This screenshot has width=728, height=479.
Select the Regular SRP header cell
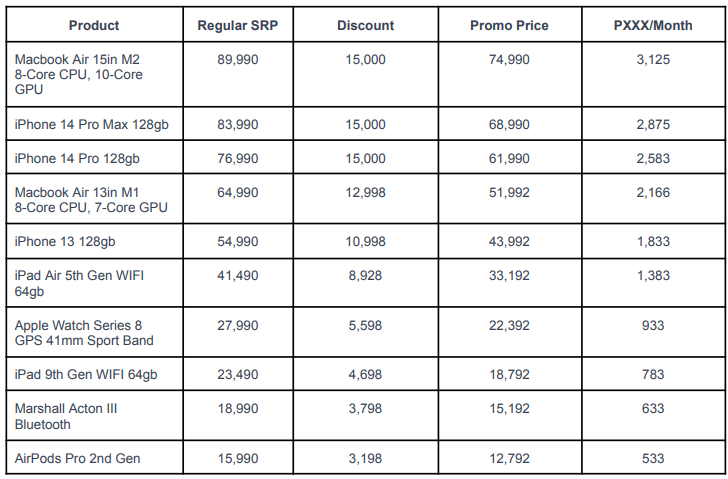point(238,25)
